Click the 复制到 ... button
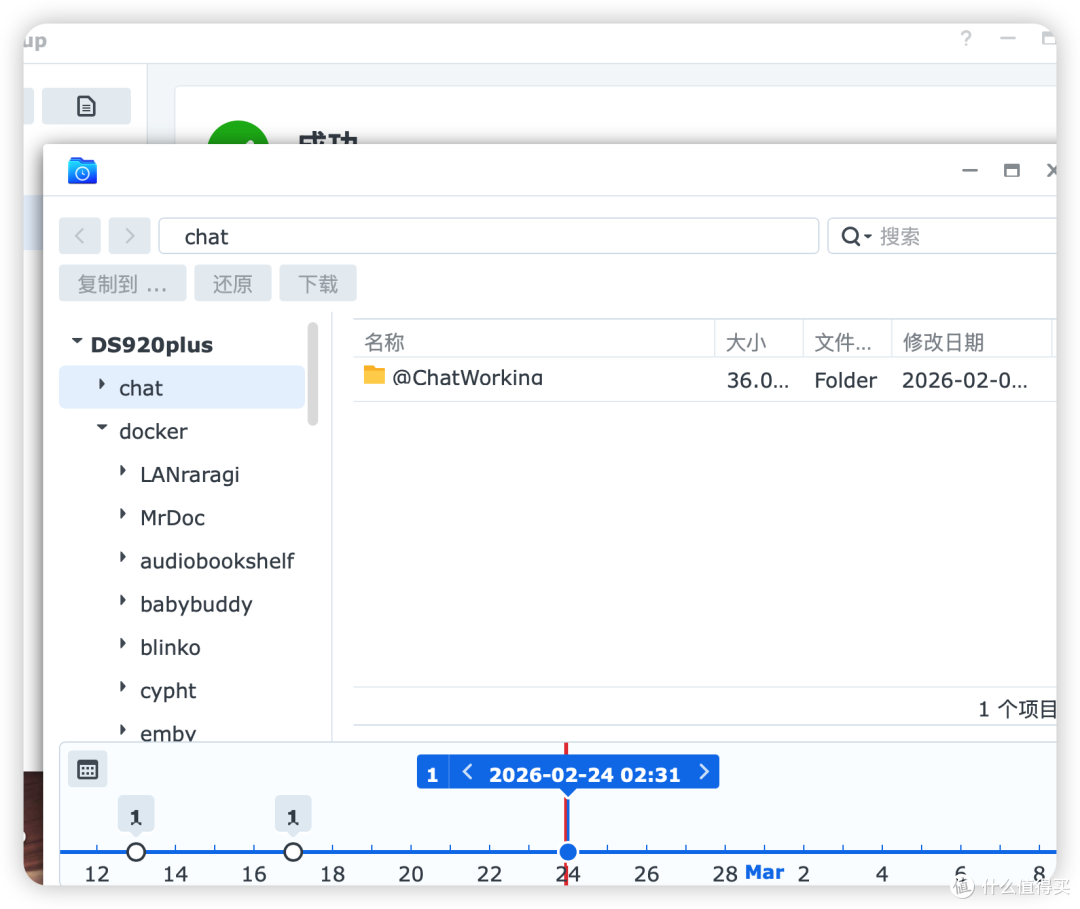 click(x=123, y=283)
